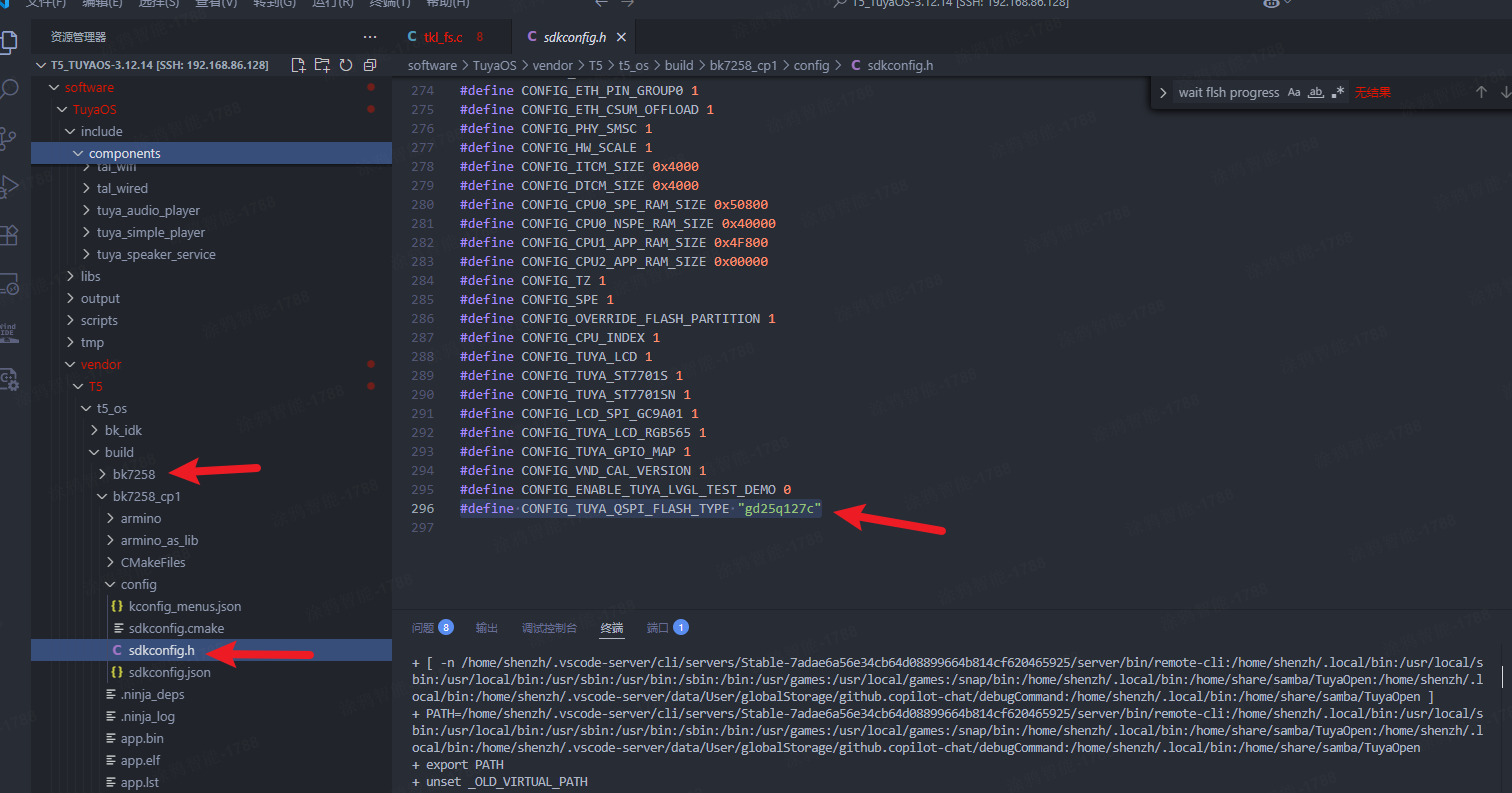1512x793 pixels.
Task: Switch to the 终端 (Terminal) panel tab
Action: click(x=612, y=628)
